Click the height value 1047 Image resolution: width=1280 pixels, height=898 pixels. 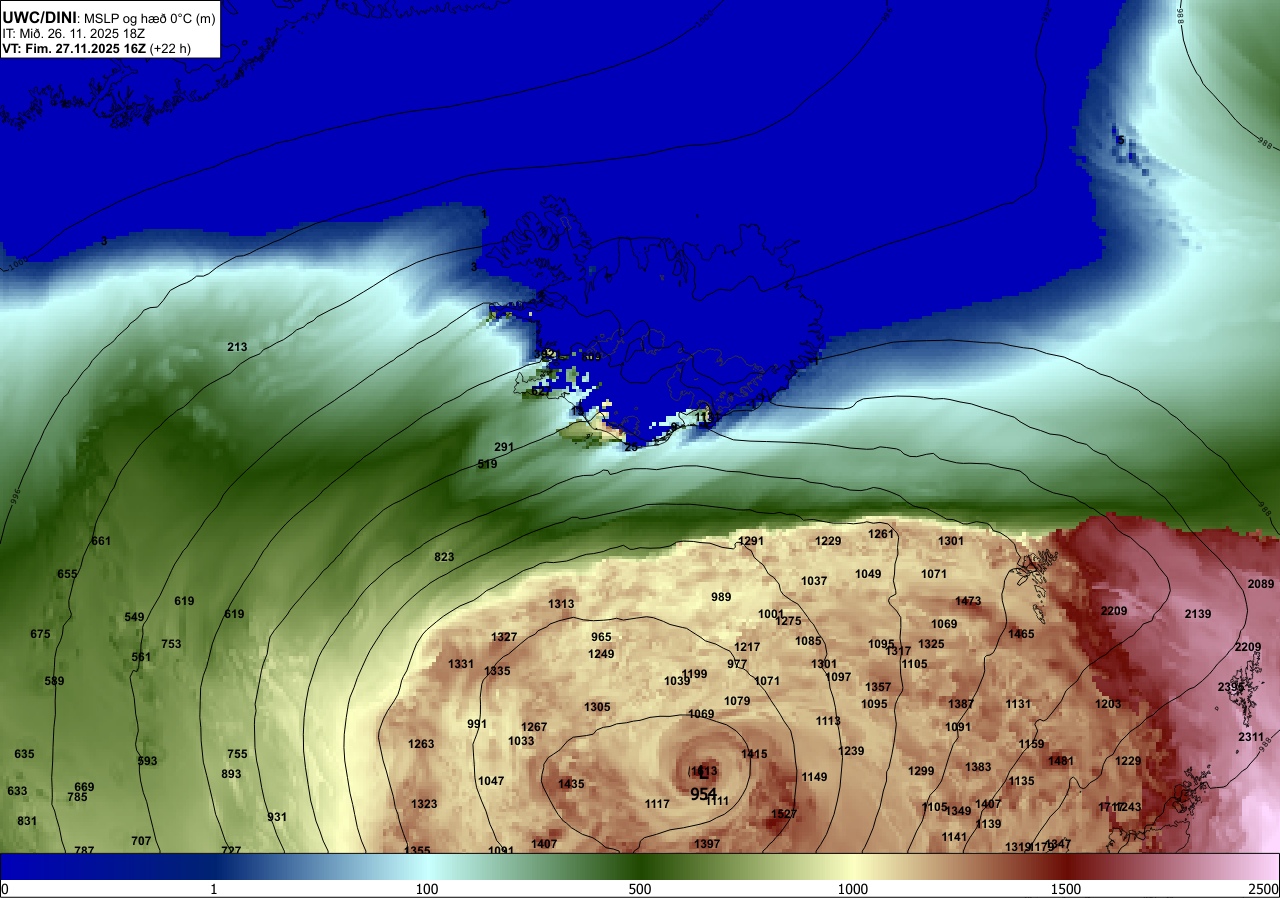491,781
